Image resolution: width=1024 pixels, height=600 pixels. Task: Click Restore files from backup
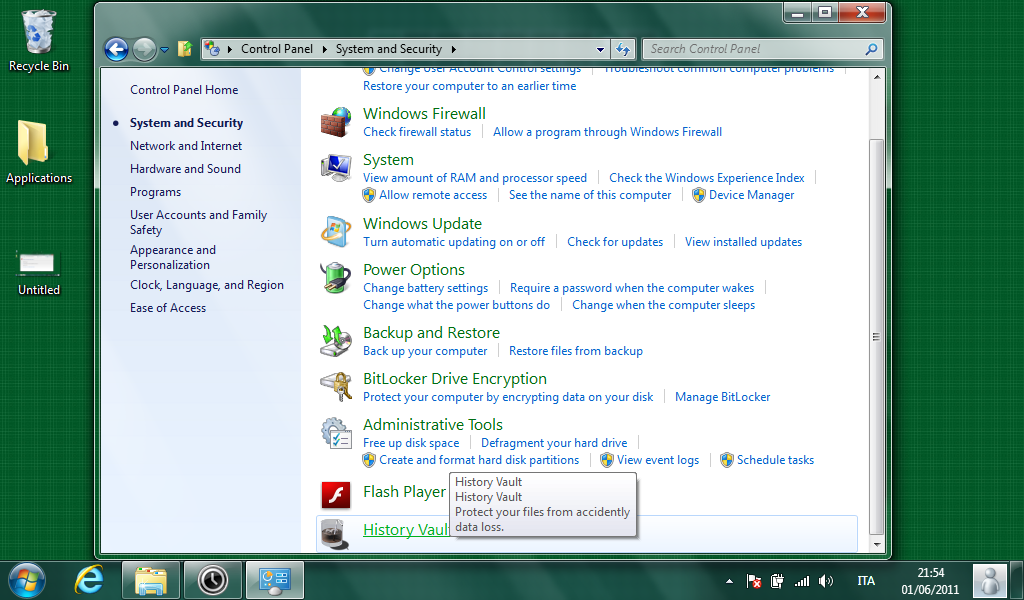576,351
